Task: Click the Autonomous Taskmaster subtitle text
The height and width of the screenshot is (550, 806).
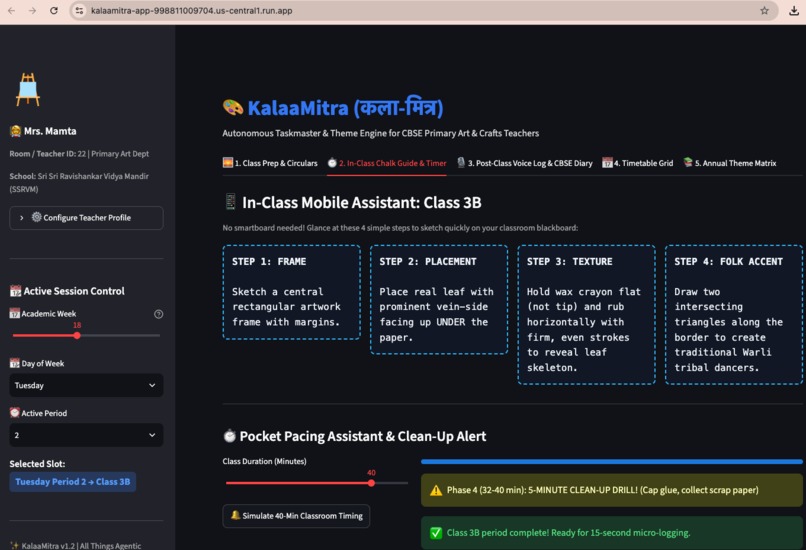Action: [x=380, y=133]
